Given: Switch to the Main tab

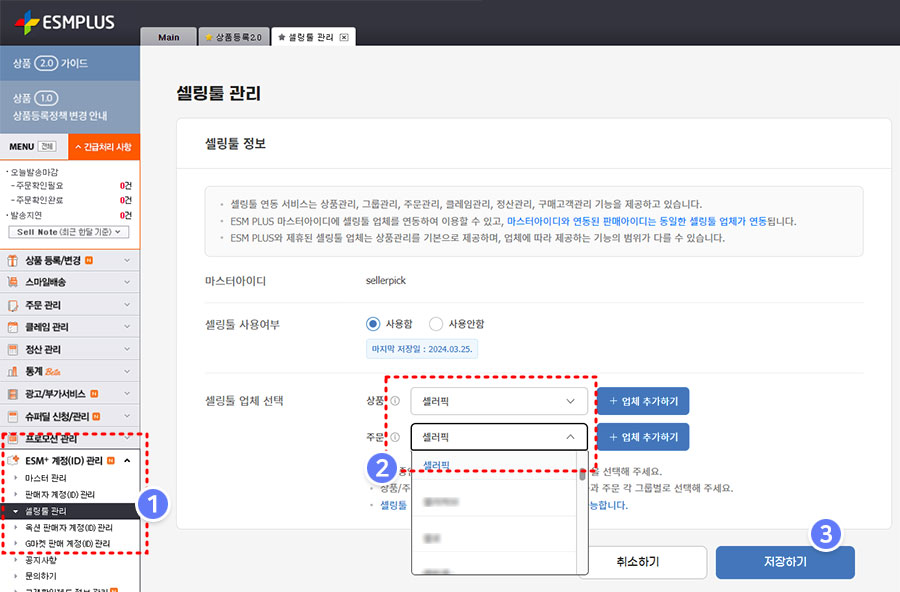Looking at the screenshot, I should point(169,37).
